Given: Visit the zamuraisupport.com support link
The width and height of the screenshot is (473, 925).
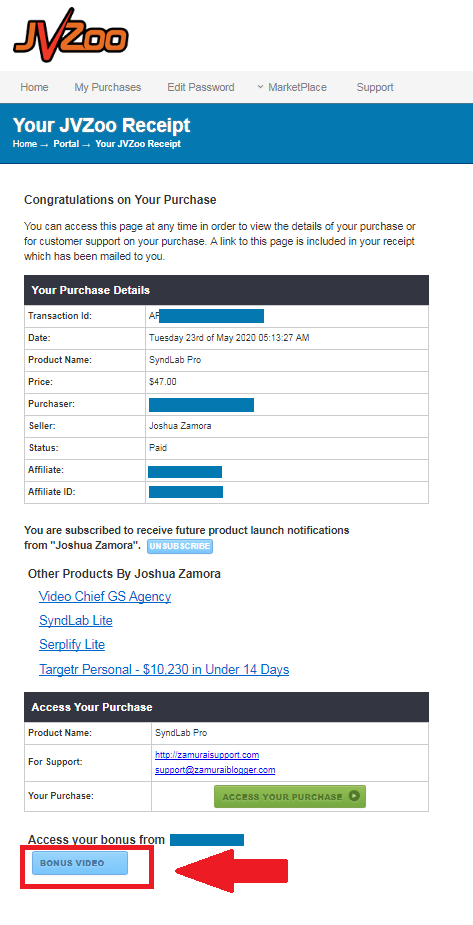Looking at the screenshot, I should click(207, 755).
